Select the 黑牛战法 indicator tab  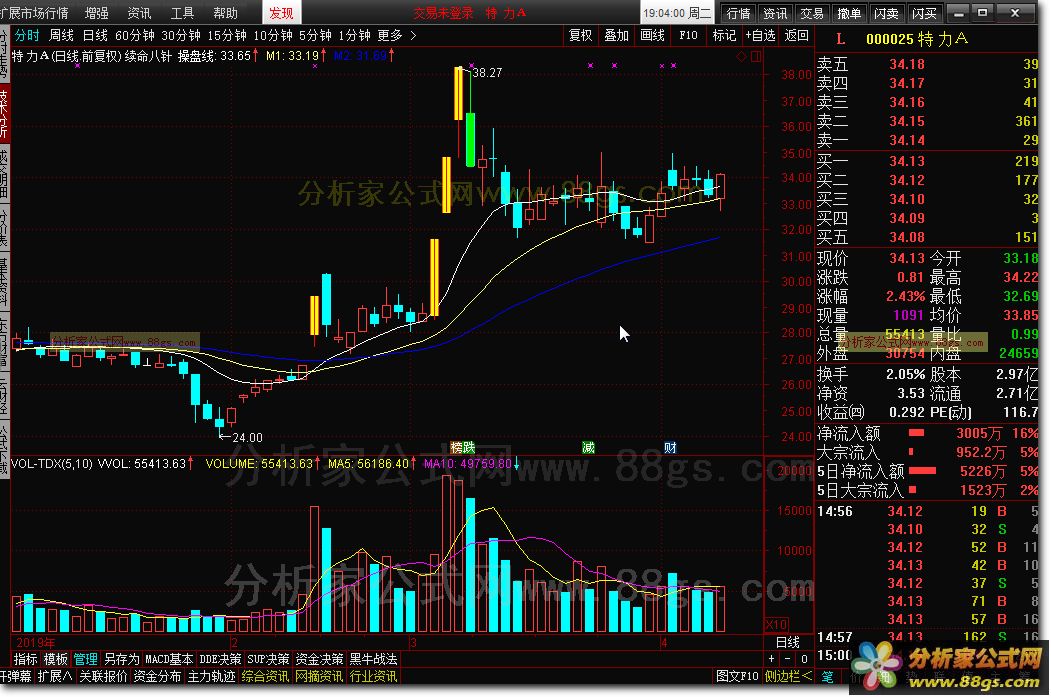click(373, 659)
